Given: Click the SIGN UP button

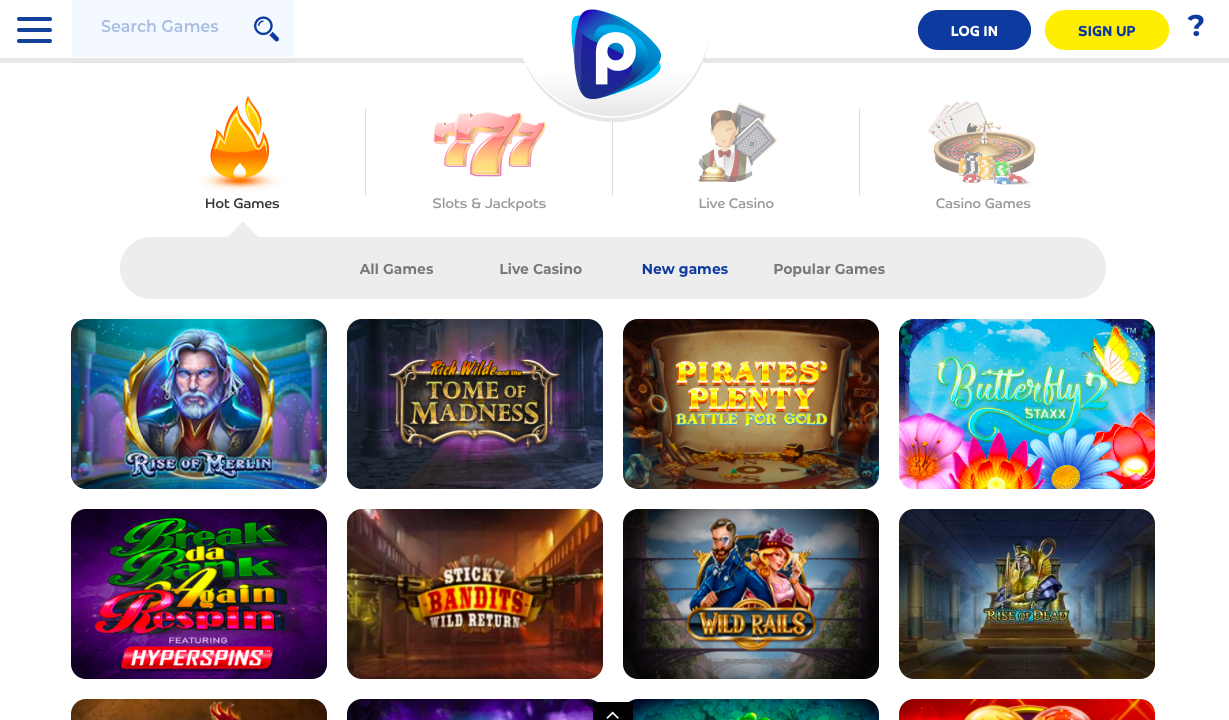Looking at the screenshot, I should [x=1107, y=30].
